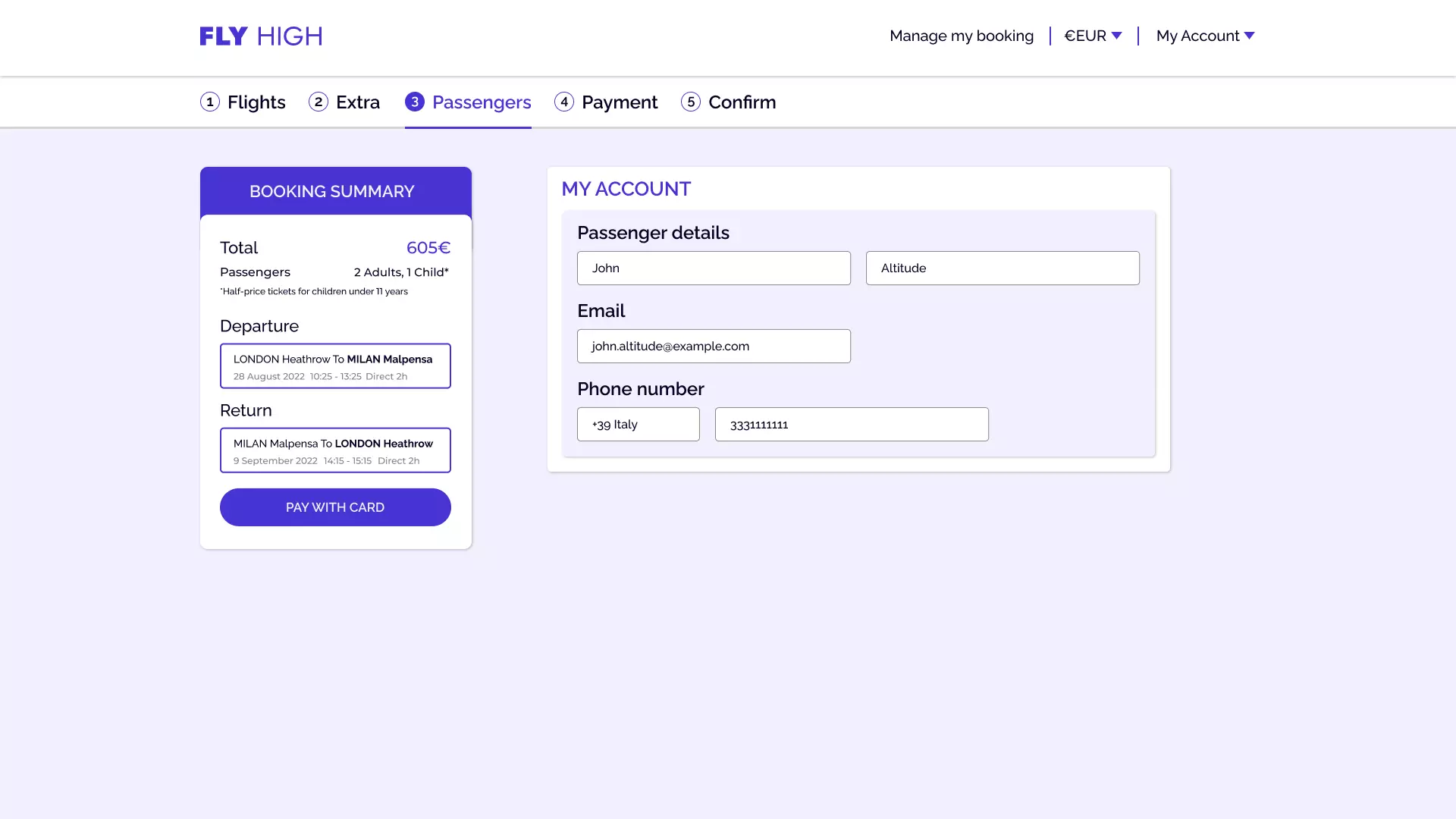Click the step 1 circle icon
Viewport: 1456px width, 819px height.
click(x=210, y=102)
